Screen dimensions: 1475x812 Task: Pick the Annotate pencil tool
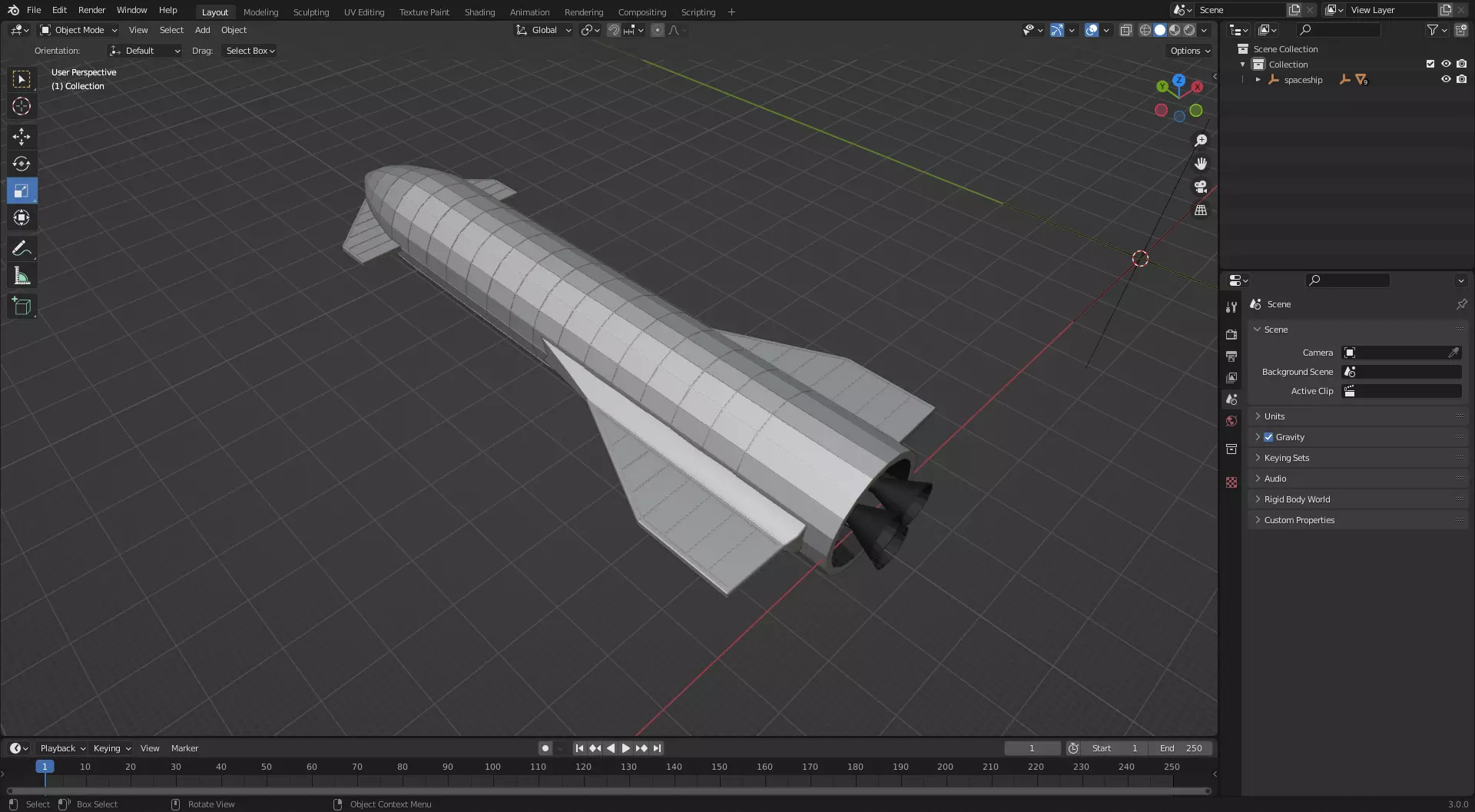pyautogui.click(x=22, y=248)
